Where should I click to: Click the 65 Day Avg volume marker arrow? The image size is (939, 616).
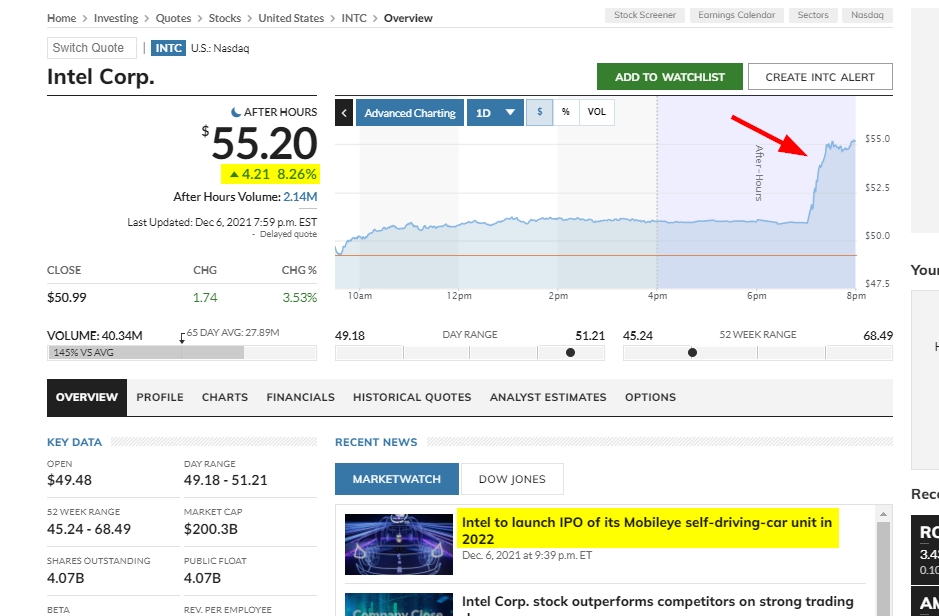tap(182, 337)
